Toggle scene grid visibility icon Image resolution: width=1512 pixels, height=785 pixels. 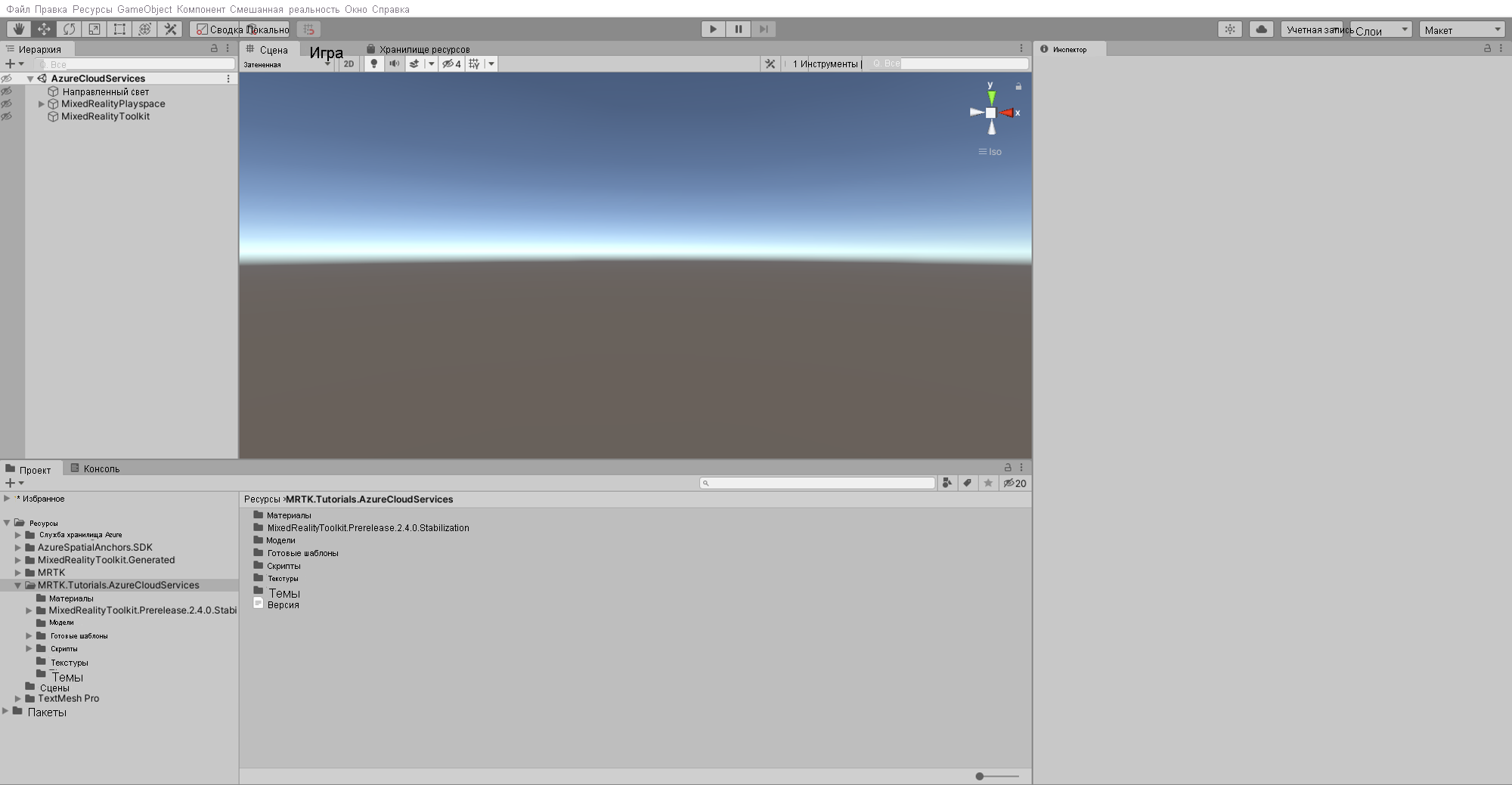click(x=474, y=63)
